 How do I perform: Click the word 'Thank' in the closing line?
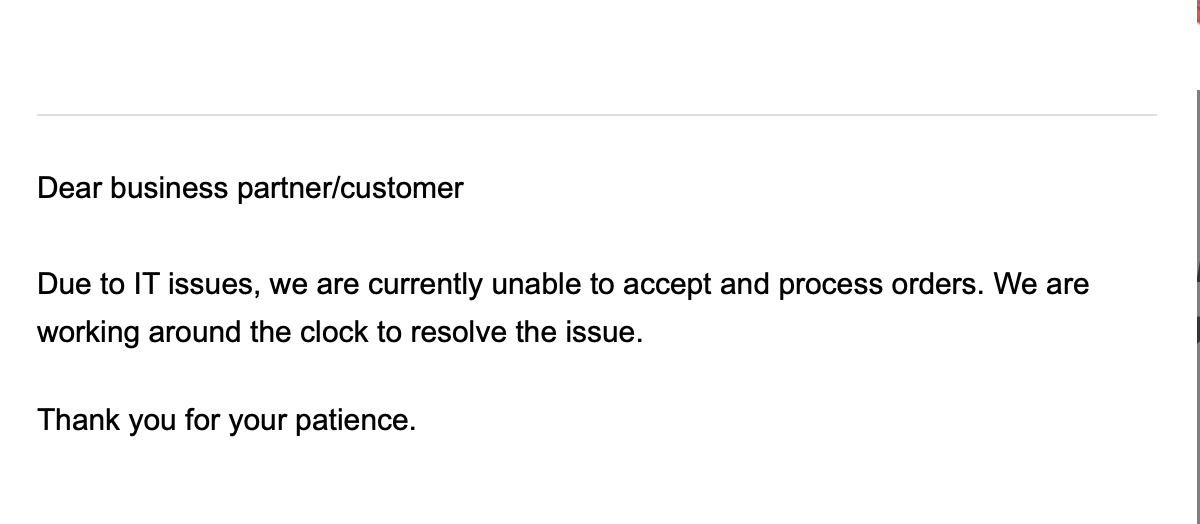coord(77,420)
